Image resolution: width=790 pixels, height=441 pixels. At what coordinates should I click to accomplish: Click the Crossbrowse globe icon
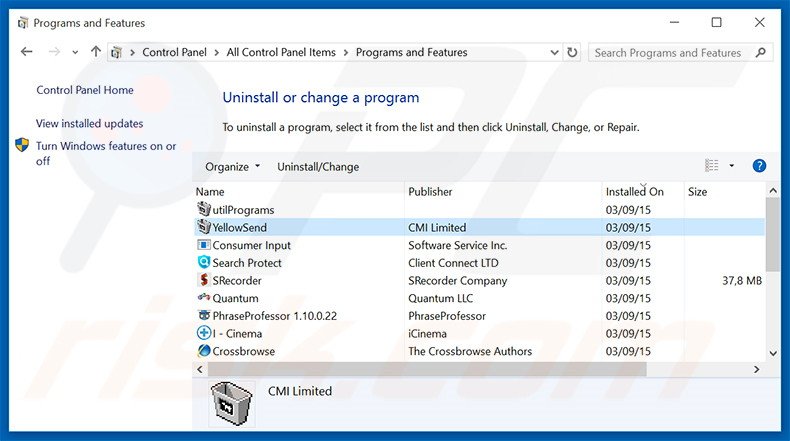(x=204, y=350)
